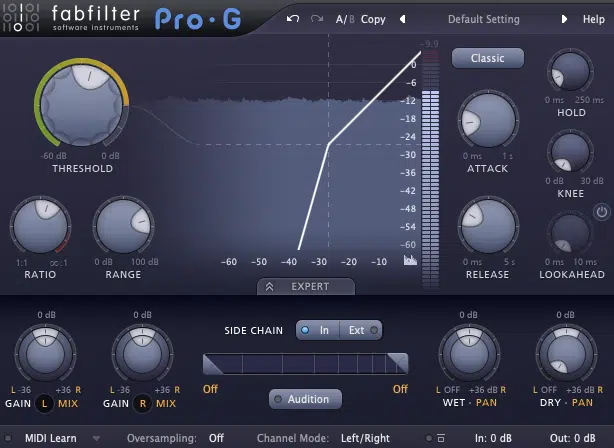Click the left MIX label by L
The image size is (614, 448).
tap(68, 403)
